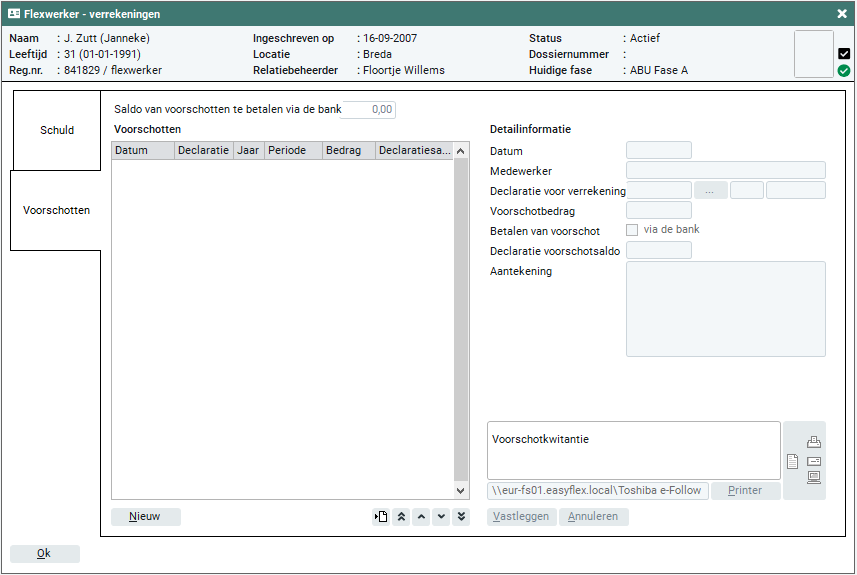
Task: Toggle the 'via de bank' checkbox
Action: 632,230
